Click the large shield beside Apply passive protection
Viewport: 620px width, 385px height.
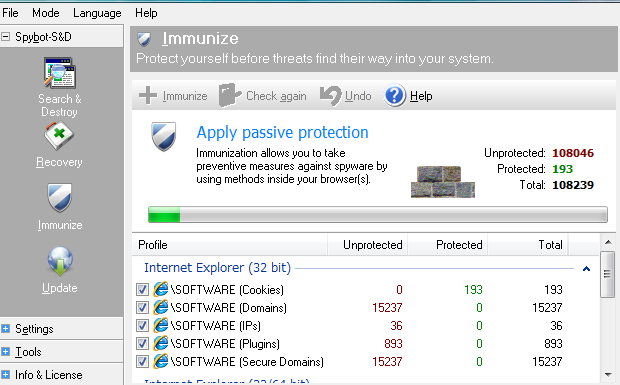pos(164,137)
